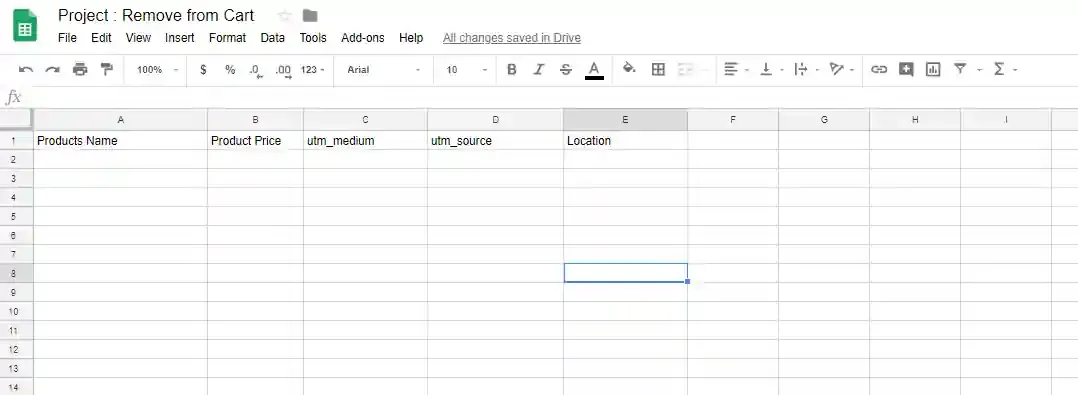This screenshot has width=1078, height=395.
Task: Decrease decimal places
Action: point(256,70)
